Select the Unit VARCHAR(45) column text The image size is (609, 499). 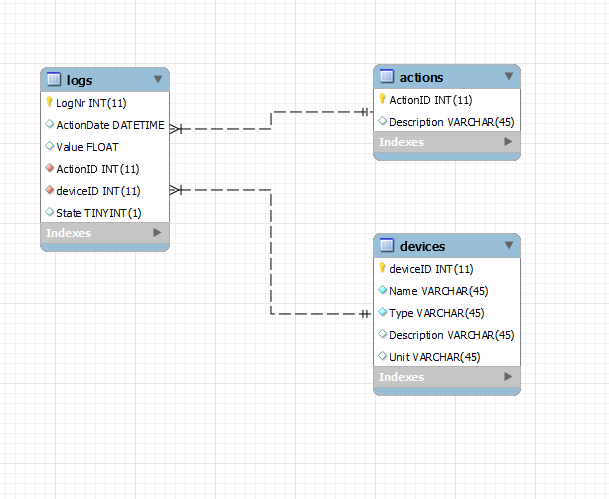pyautogui.click(x=435, y=357)
